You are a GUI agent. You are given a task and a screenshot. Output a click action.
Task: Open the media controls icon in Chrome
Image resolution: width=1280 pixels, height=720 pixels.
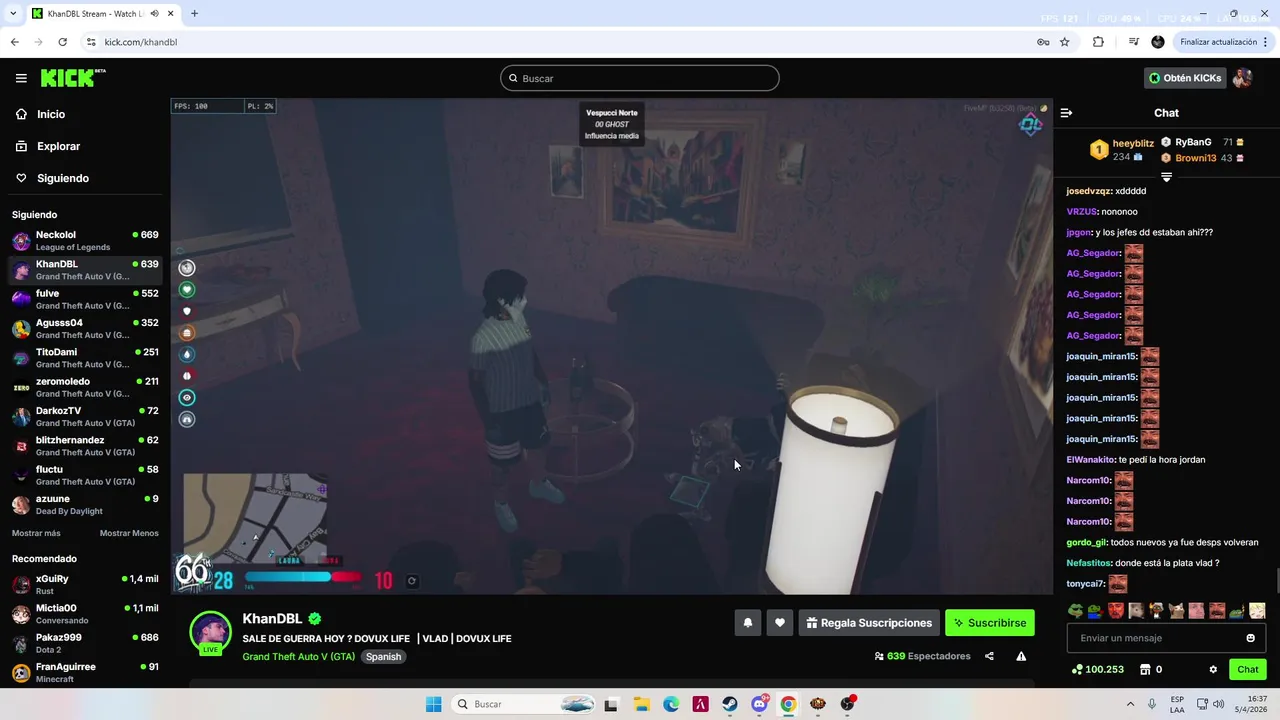(x=1133, y=42)
